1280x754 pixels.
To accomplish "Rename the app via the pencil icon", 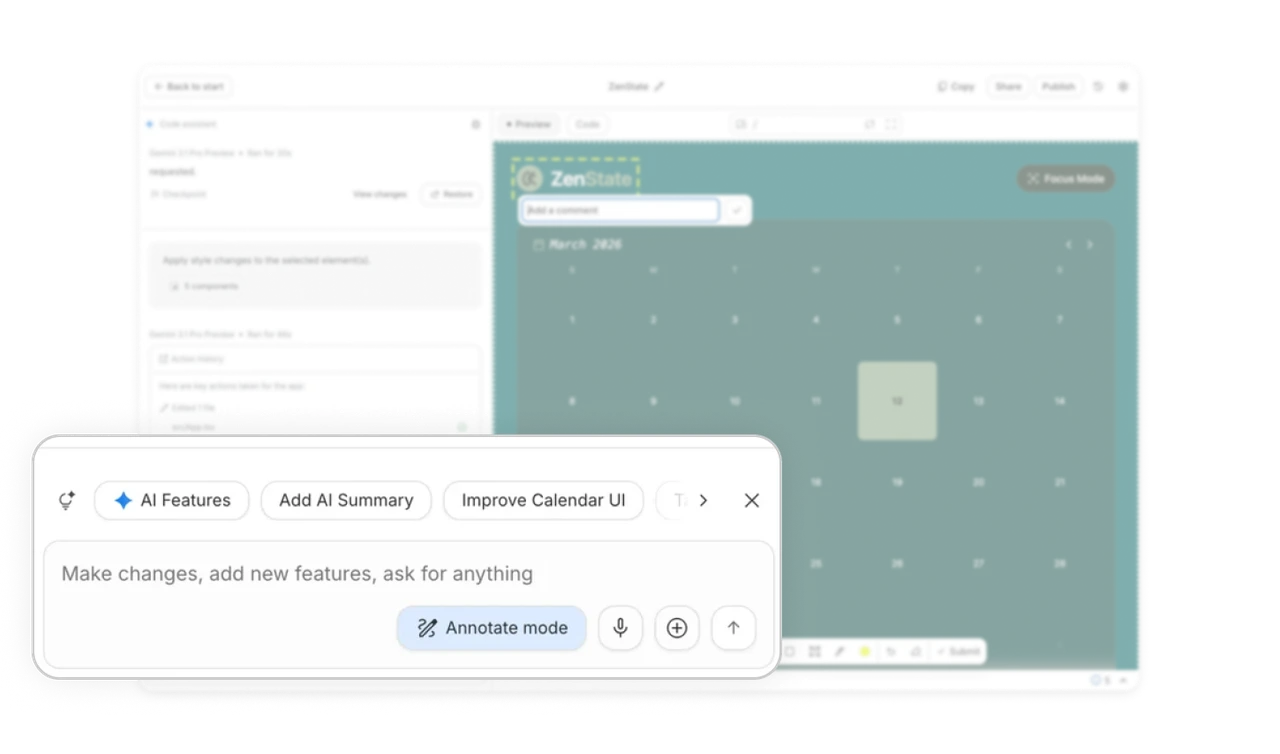I will (x=658, y=86).
